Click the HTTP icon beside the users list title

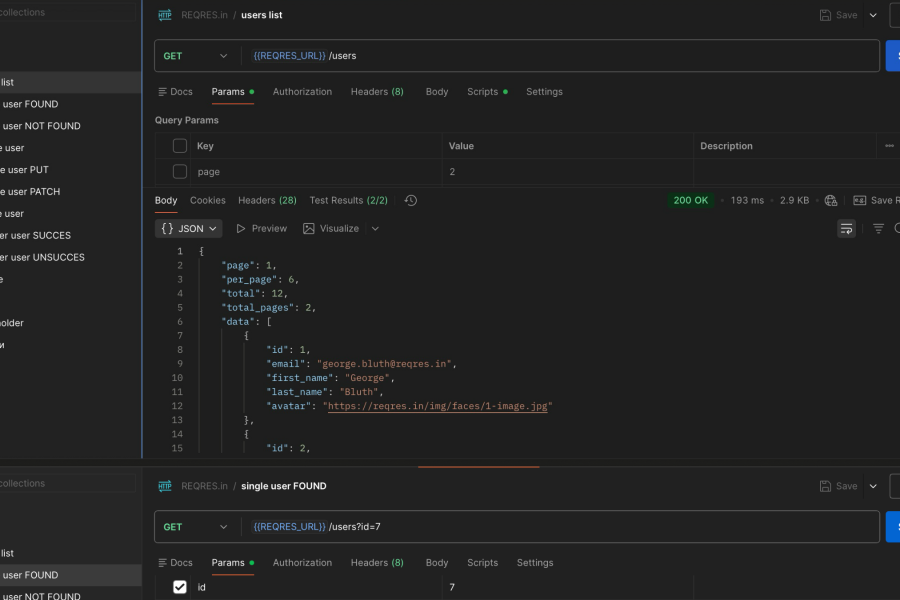[165, 15]
